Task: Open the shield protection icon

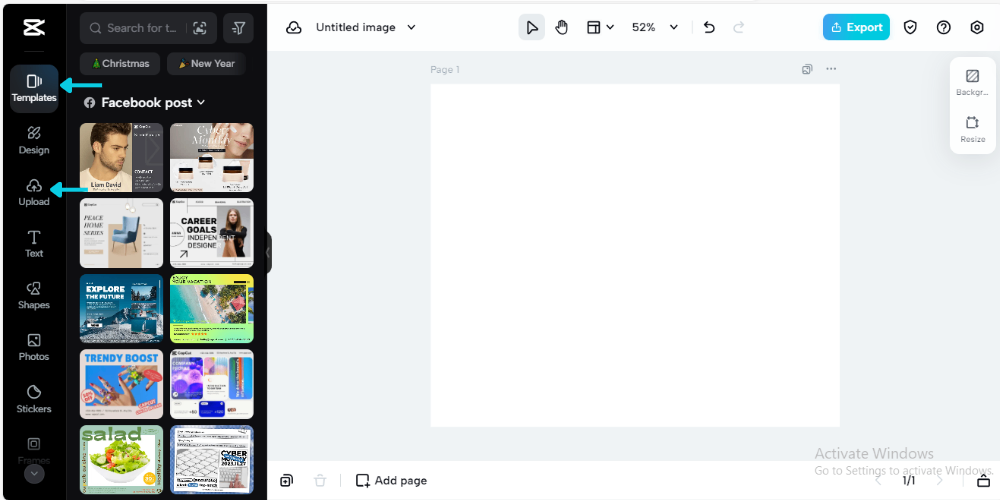Action: (x=910, y=27)
